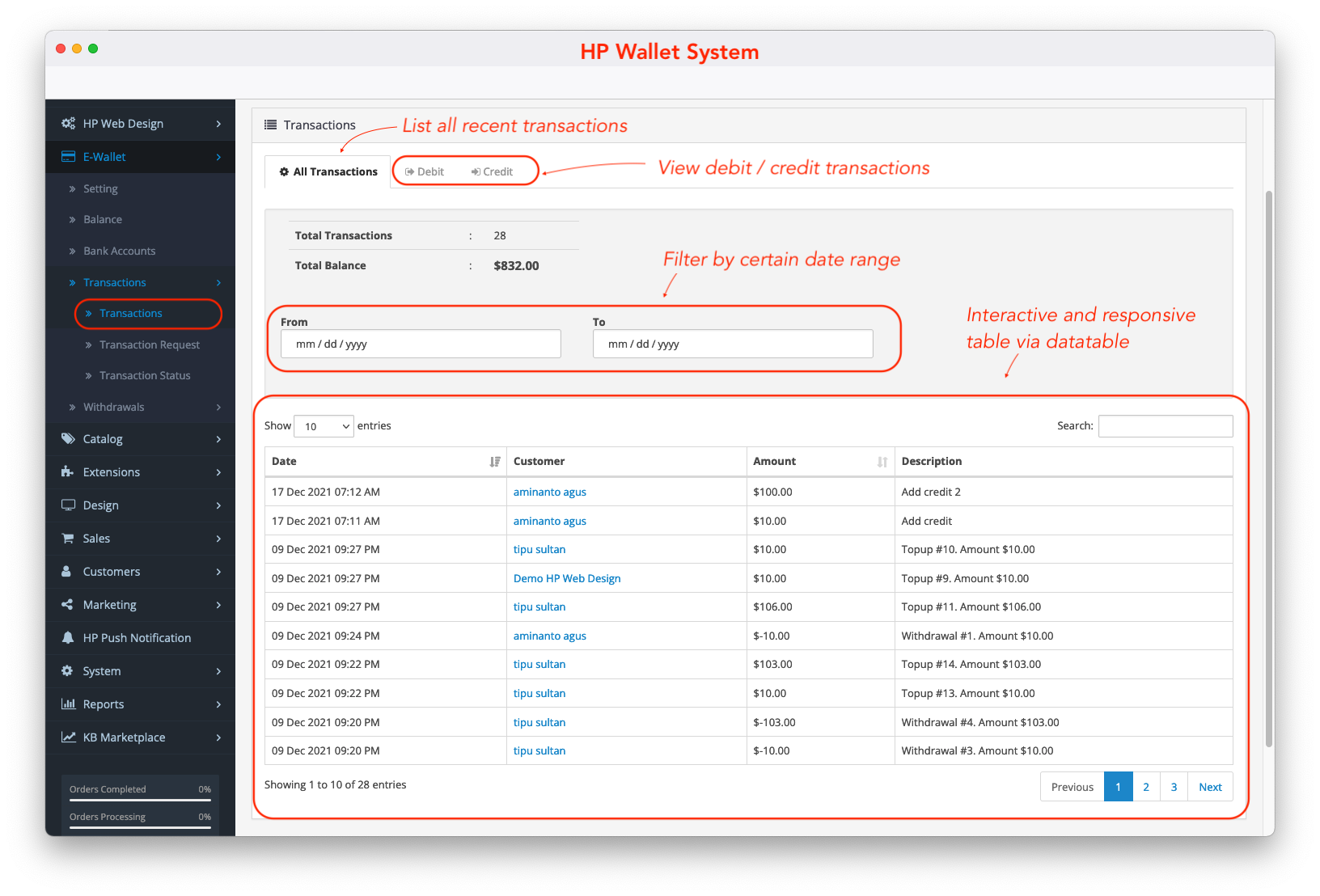Jump to page 3 of the table
The height and width of the screenshot is (896, 1320).
(1174, 788)
